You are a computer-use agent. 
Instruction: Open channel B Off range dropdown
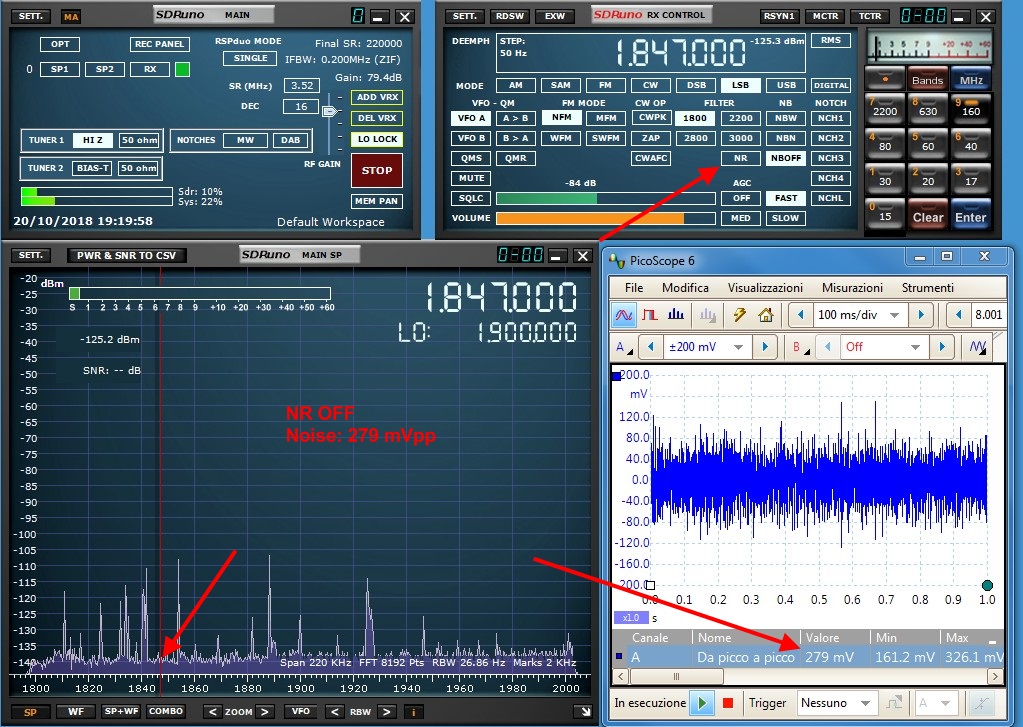(x=915, y=347)
